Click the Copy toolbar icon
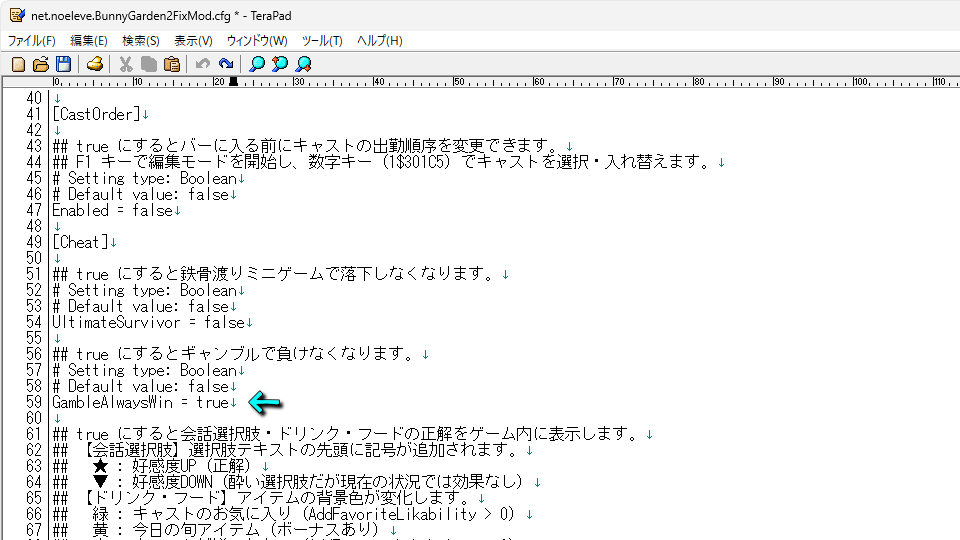Viewport: 960px width, 540px height. pyautogui.click(x=149, y=64)
